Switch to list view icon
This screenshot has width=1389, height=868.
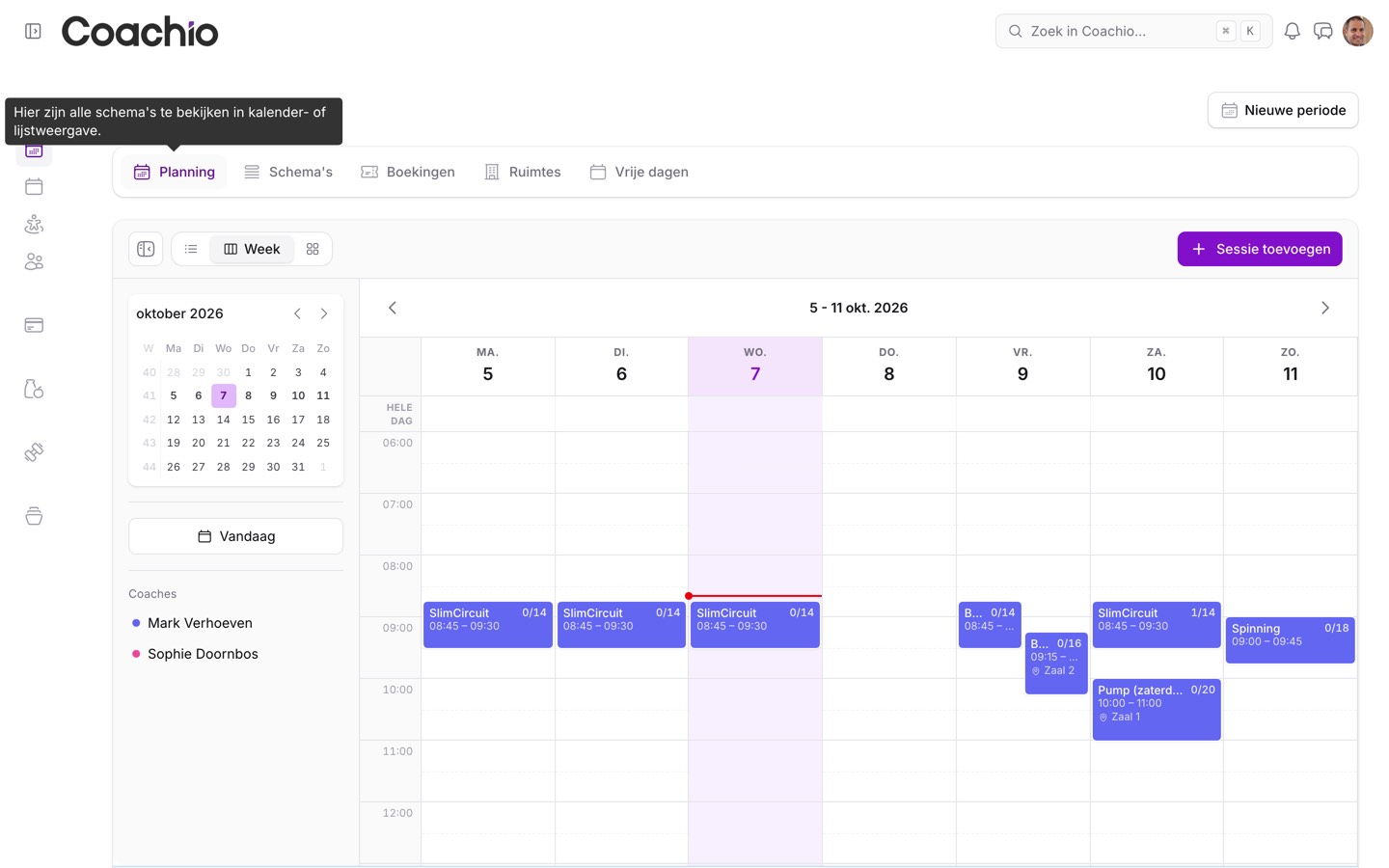(191, 249)
